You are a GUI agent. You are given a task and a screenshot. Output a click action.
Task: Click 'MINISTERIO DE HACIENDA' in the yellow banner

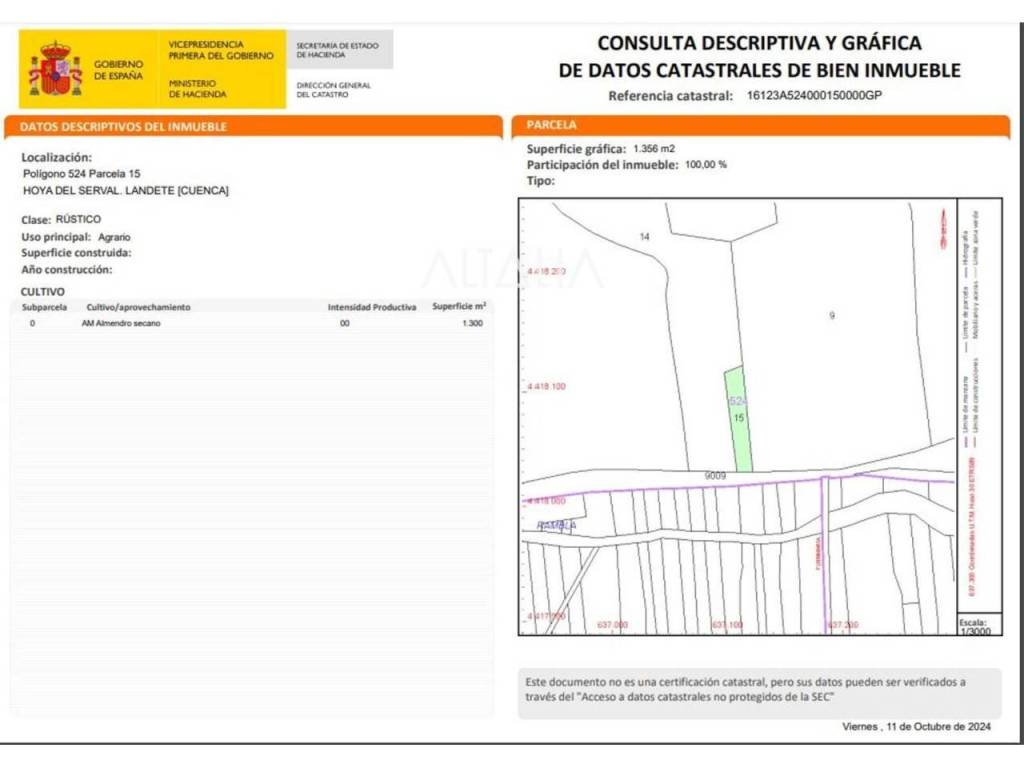[x=197, y=89]
